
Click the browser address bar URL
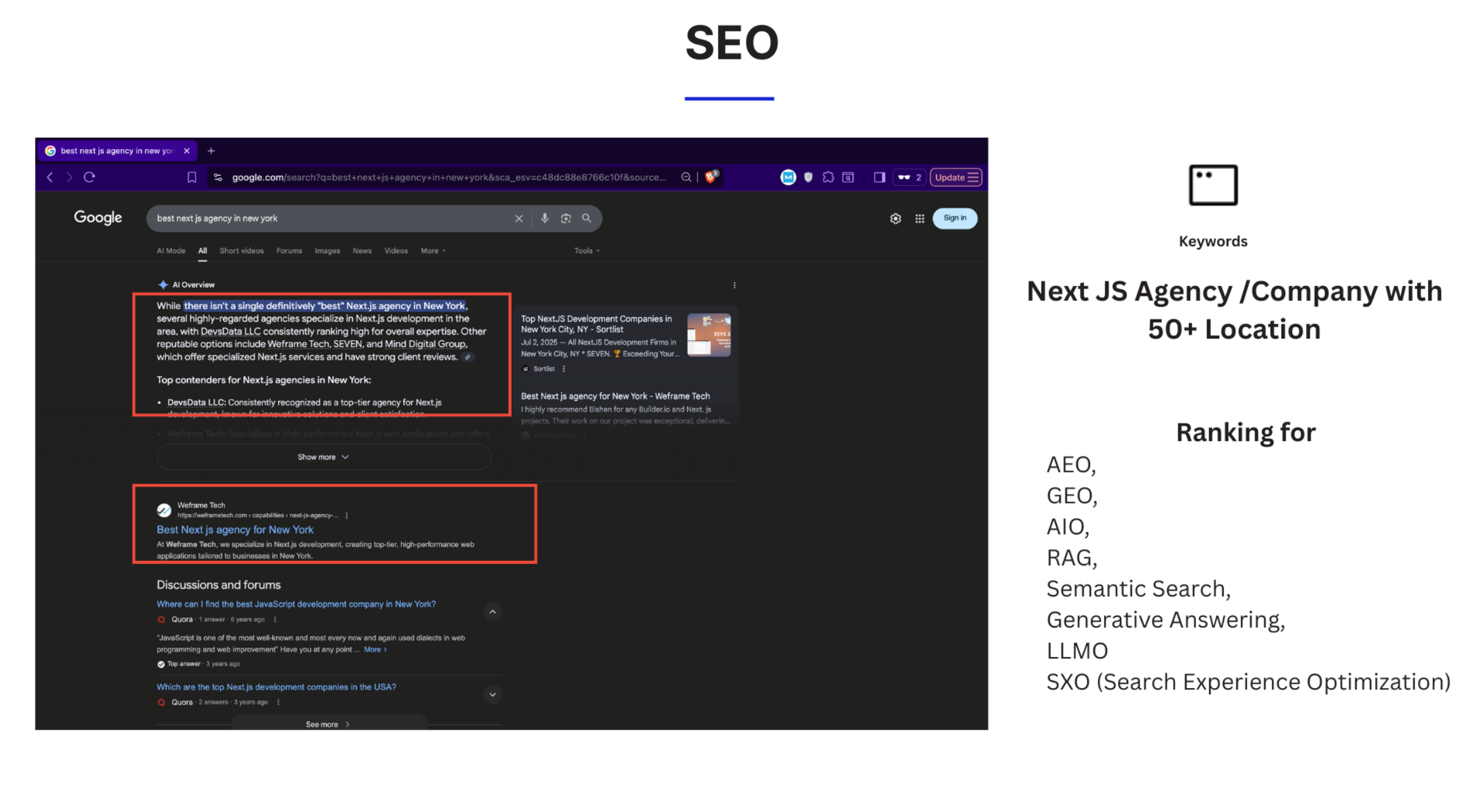coord(449,178)
